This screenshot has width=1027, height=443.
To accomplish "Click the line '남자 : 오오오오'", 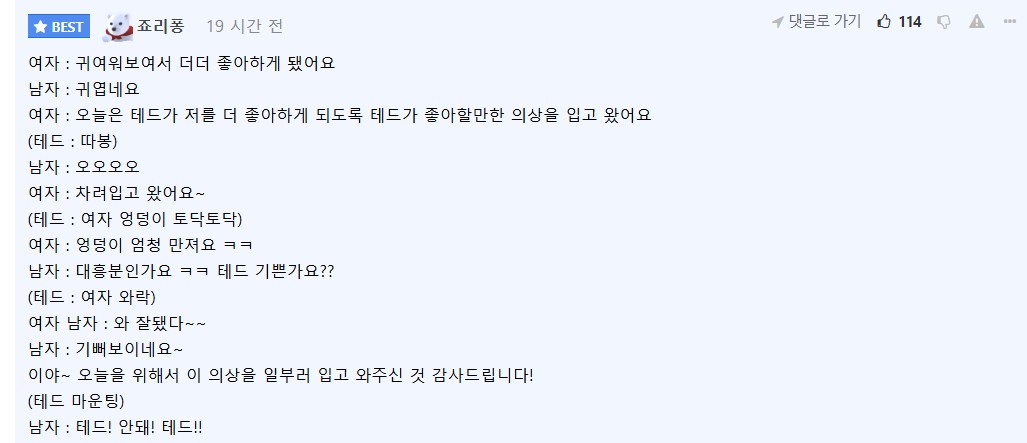I will pos(84,167).
